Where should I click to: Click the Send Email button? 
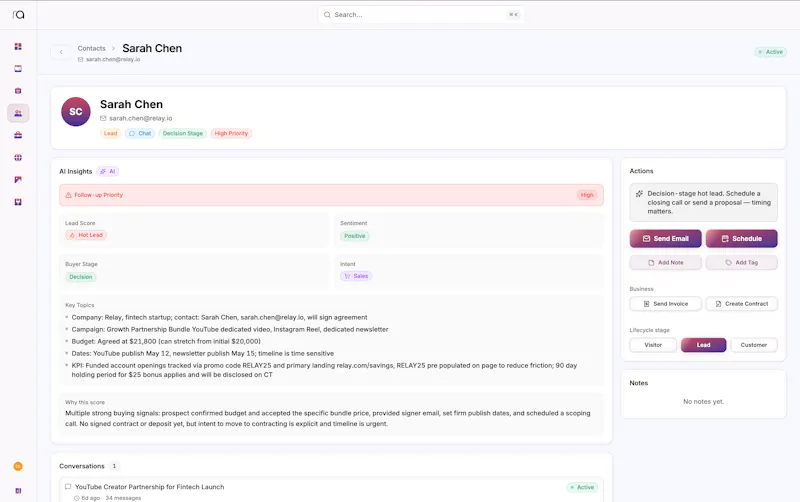tap(665, 239)
